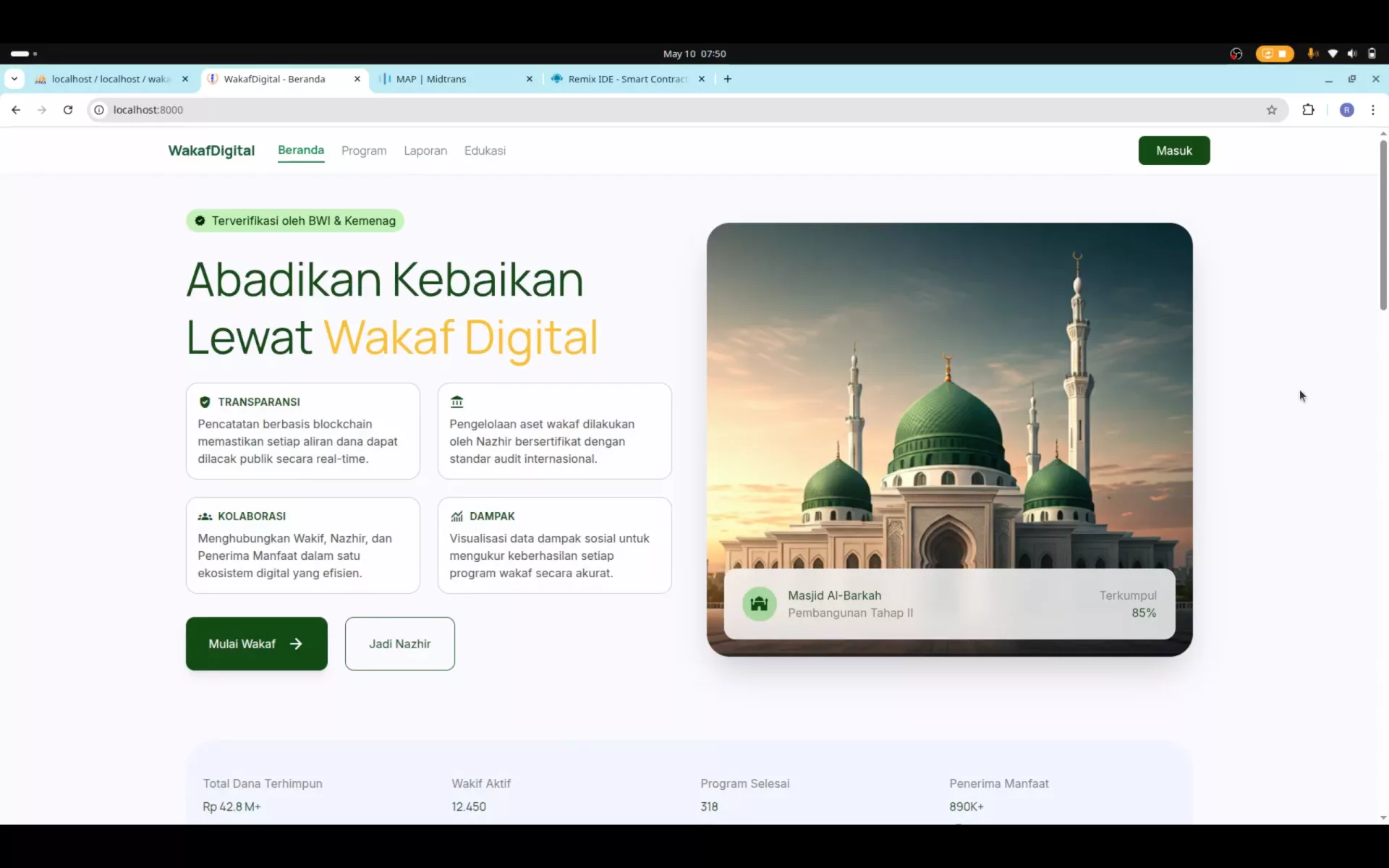This screenshot has height=868, width=1389.
Task: Open the Chrome three-dot menu
Action: 1373,110
